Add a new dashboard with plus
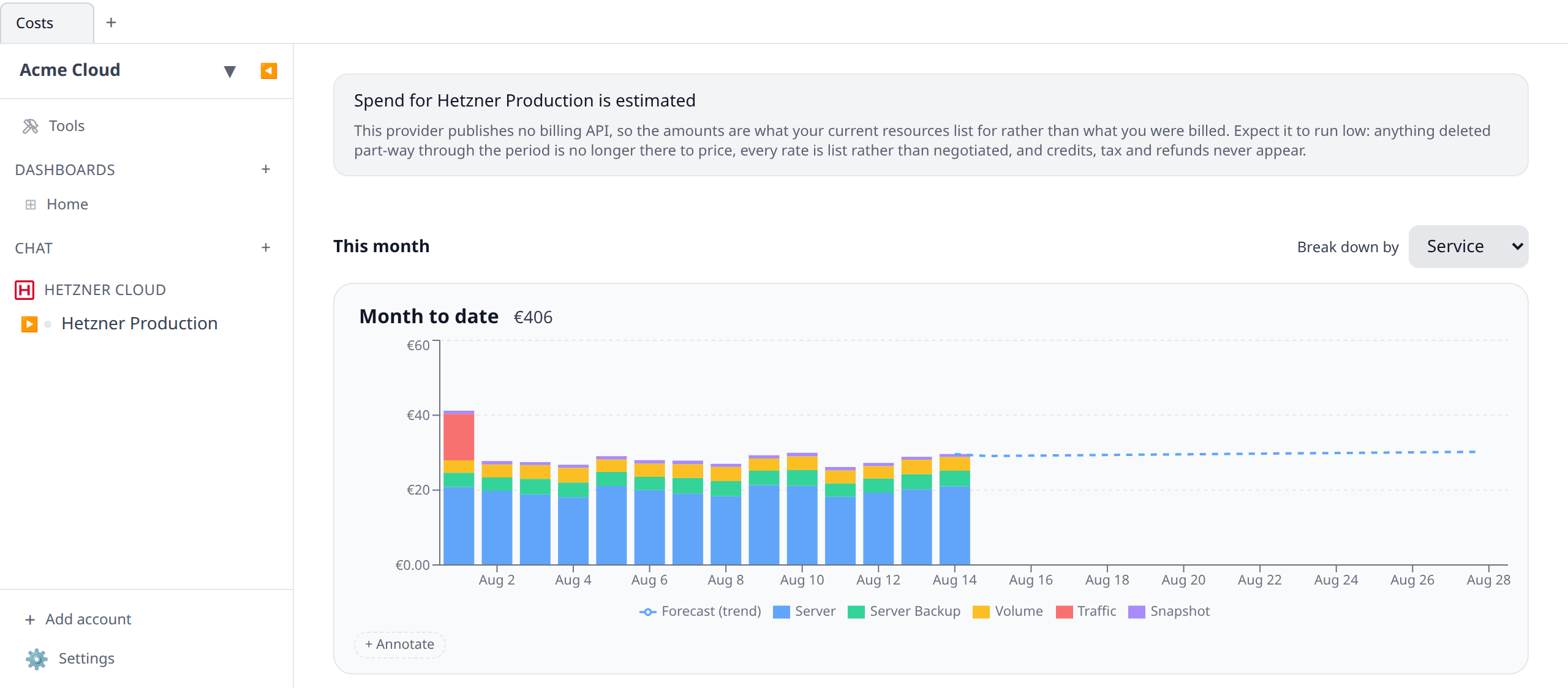 point(266,170)
